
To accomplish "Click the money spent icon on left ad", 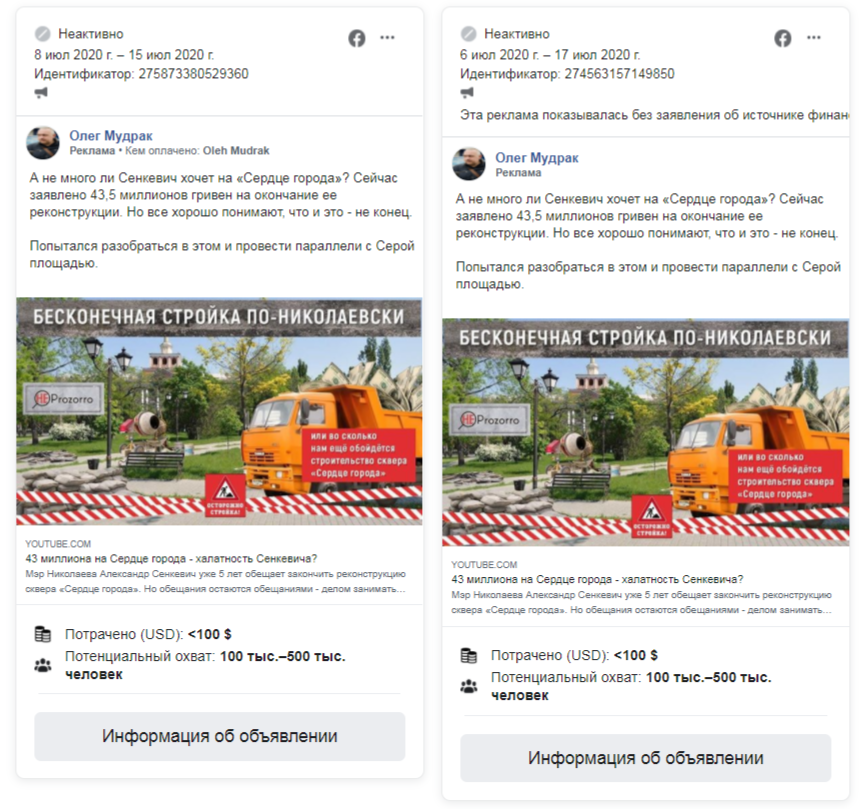I will coord(43,634).
